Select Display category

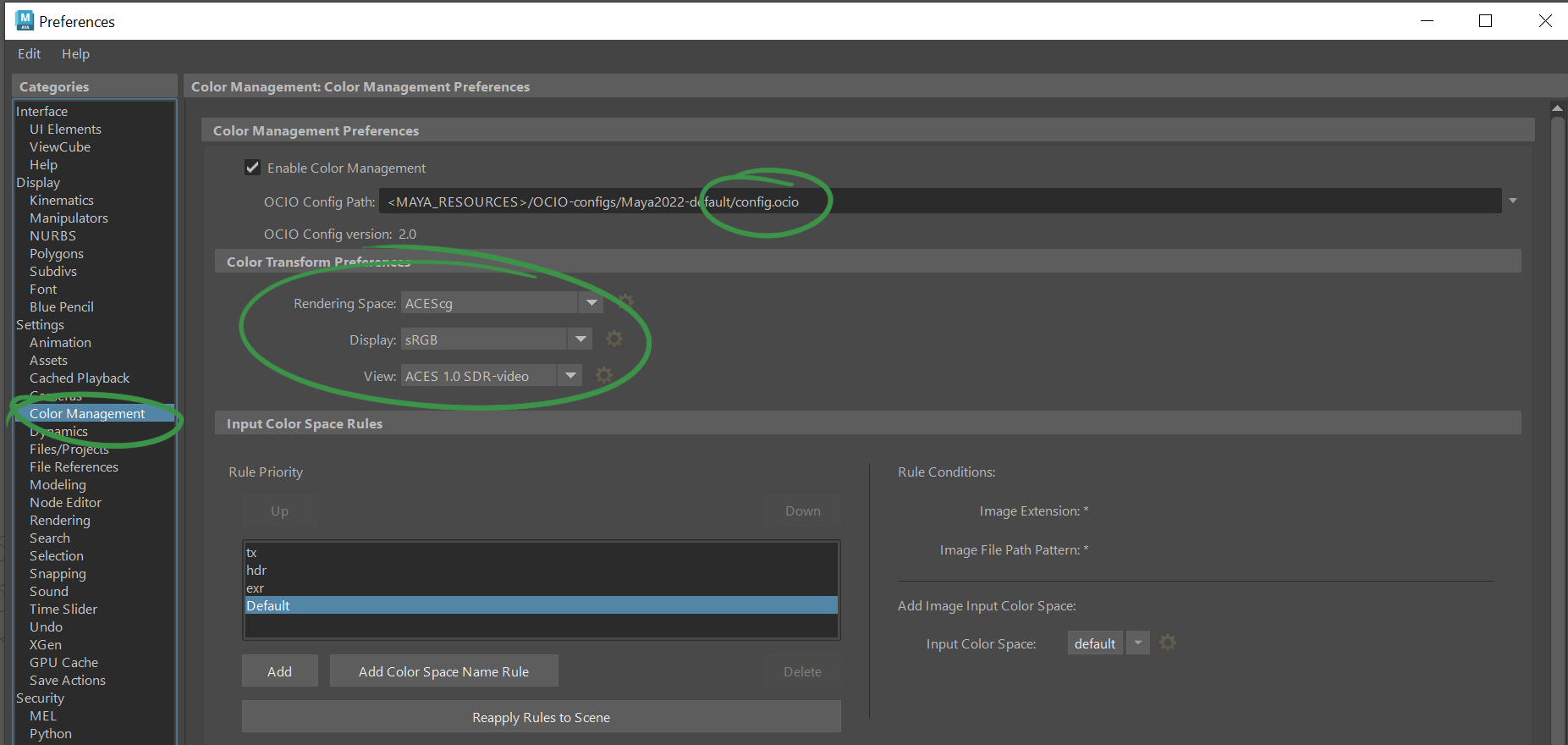click(38, 182)
